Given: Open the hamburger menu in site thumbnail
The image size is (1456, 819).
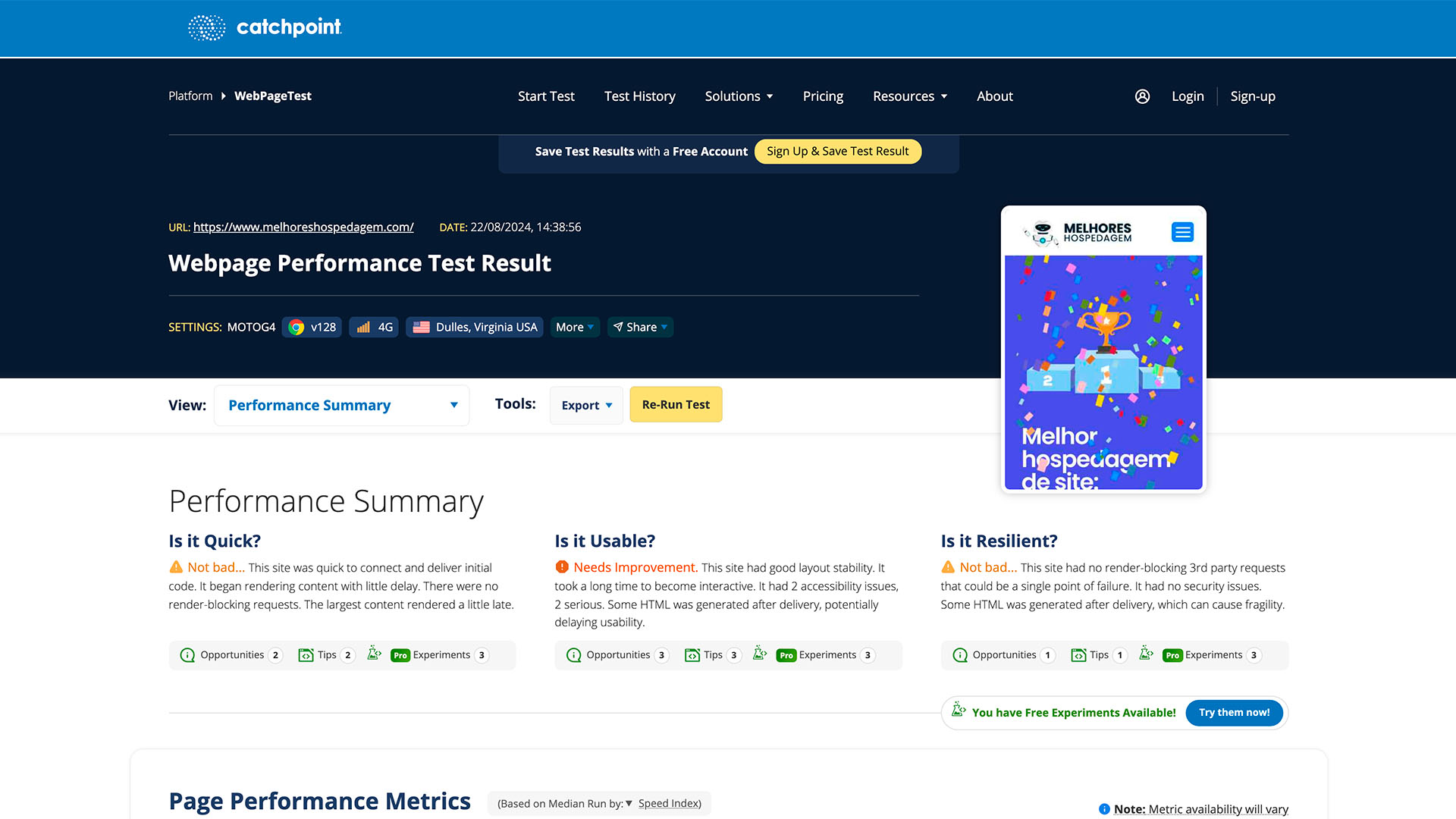Looking at the screenshot, I should point(1182,232).
